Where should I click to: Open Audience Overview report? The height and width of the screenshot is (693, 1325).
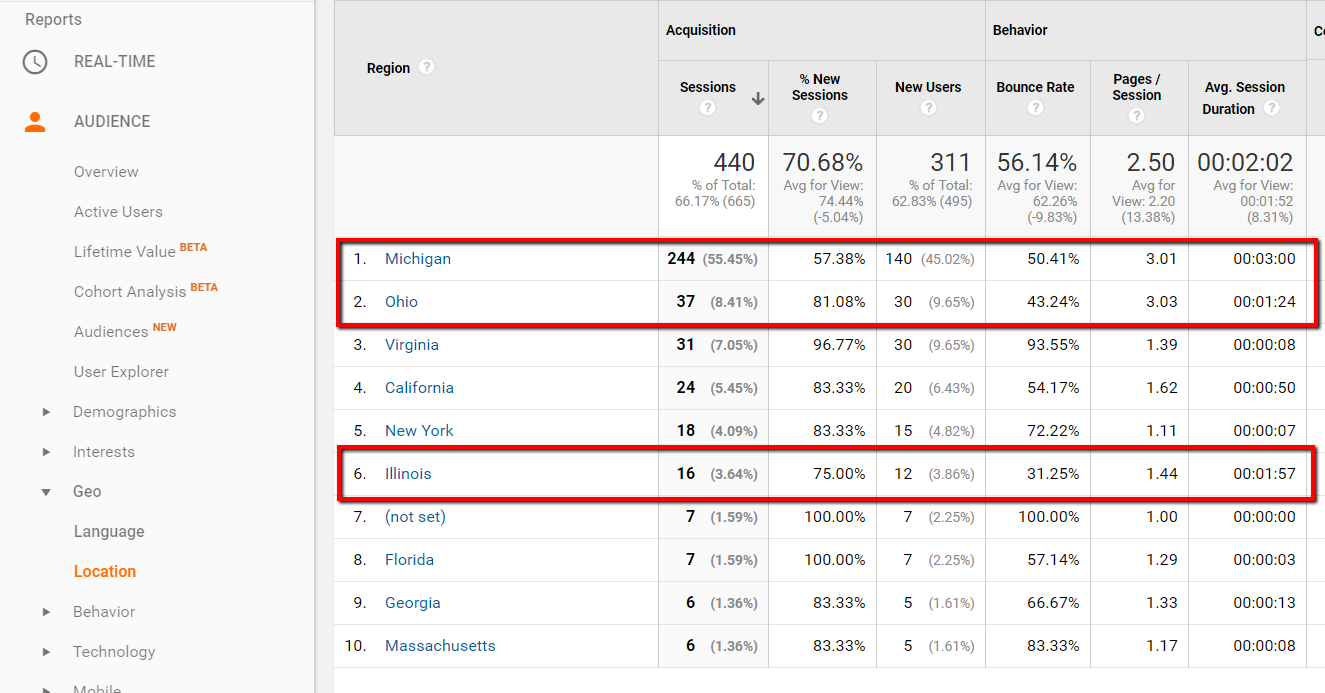click(106, 172)
